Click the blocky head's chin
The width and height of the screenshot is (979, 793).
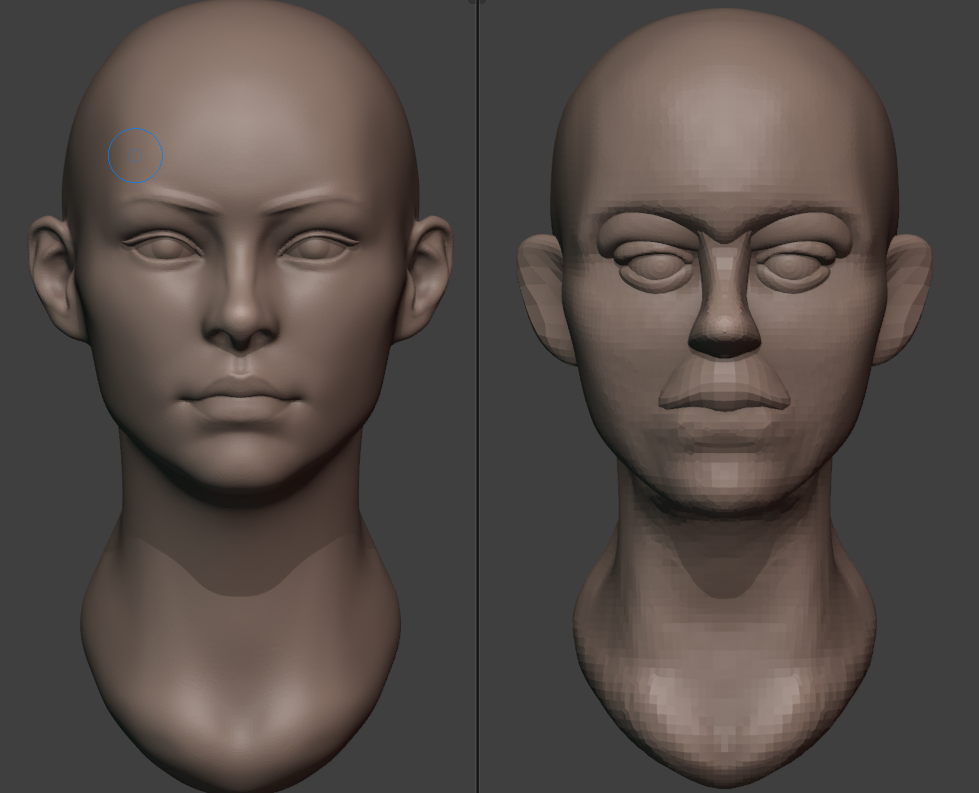pyautogui.click(x=722, y=485)
